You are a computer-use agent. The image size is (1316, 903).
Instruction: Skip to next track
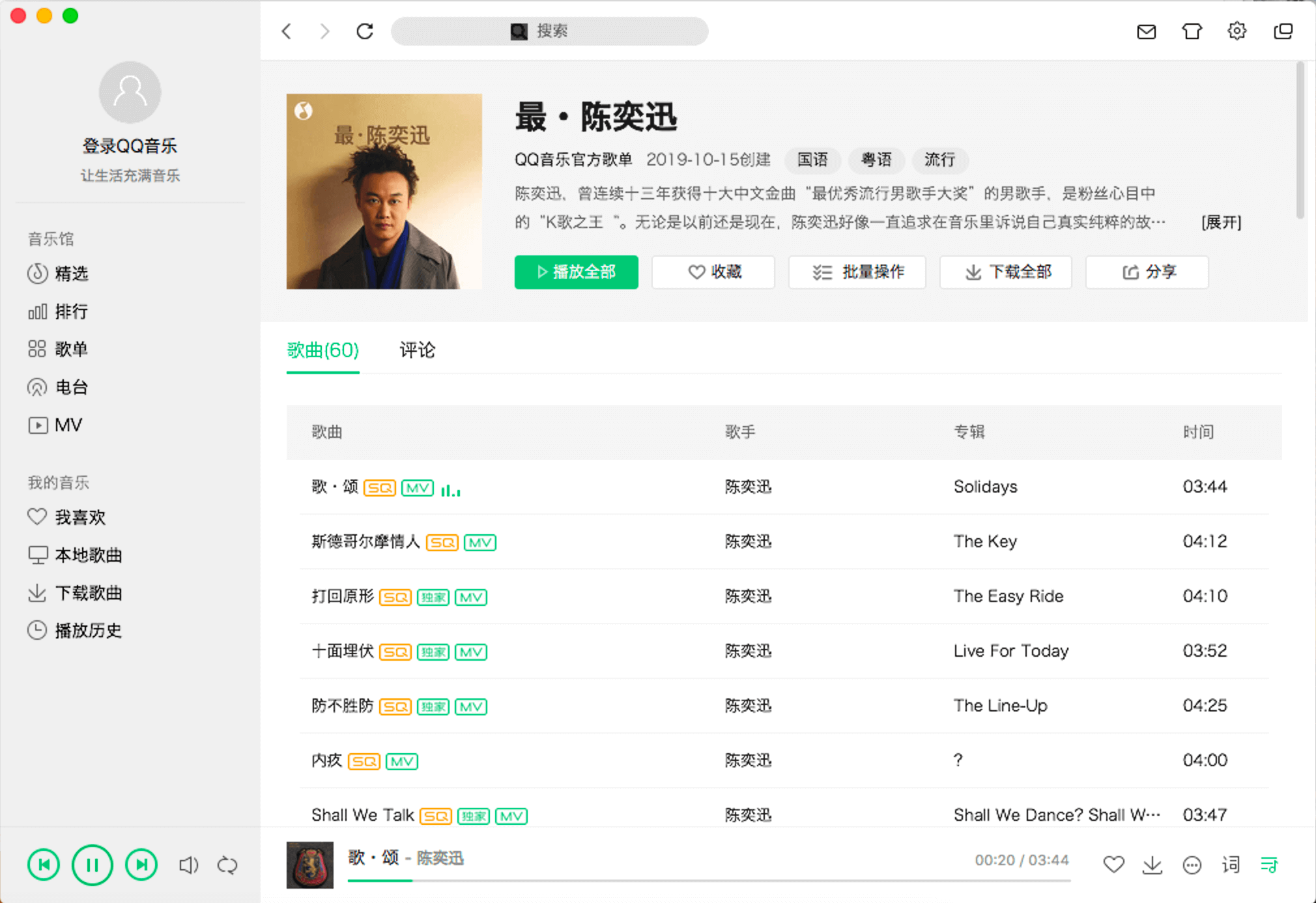(x=141, y=865)
